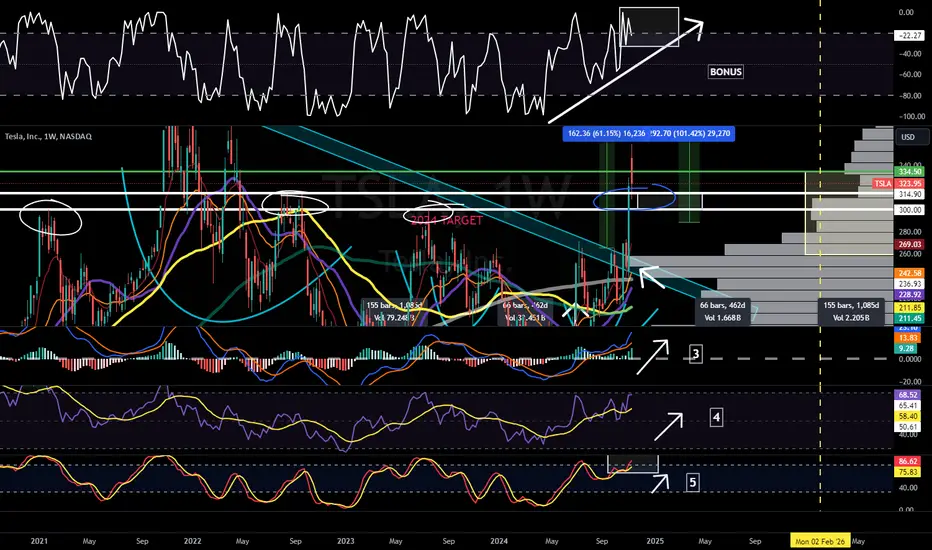Open the USD currency selector
The image size is (932, 550).
click(x=911, y=137)
